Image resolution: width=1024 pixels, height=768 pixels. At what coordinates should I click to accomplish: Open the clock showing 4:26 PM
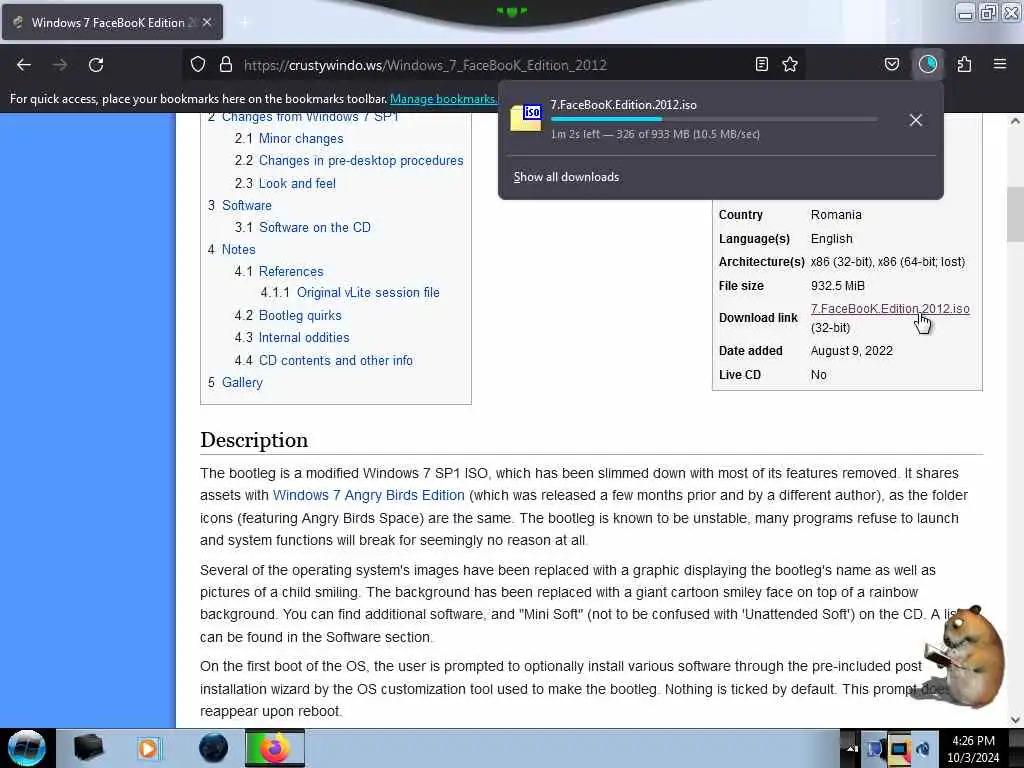tap(973, 749)
